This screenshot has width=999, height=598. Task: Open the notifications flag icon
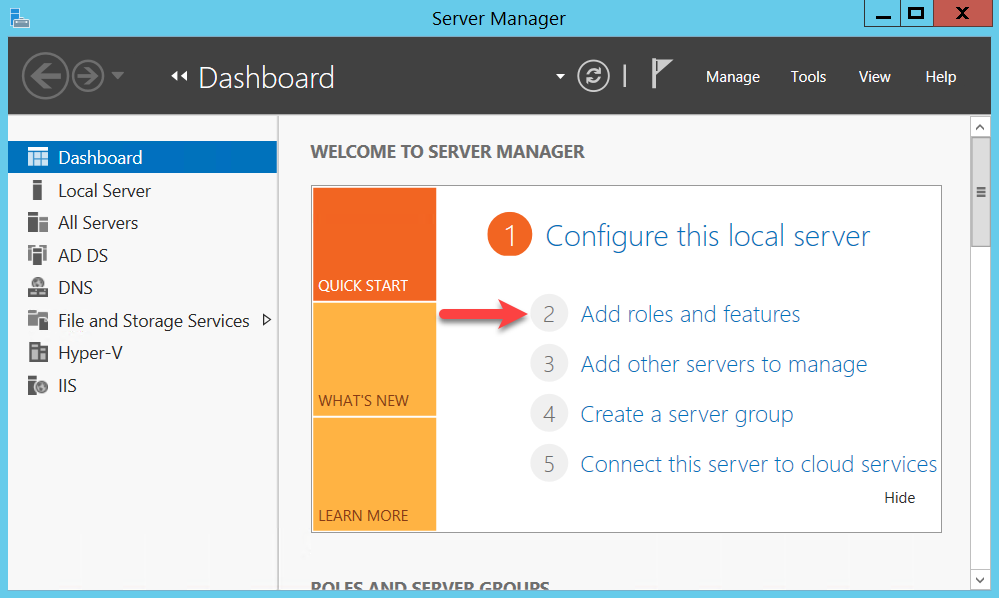pyautogui.click(x=661, y=74)
